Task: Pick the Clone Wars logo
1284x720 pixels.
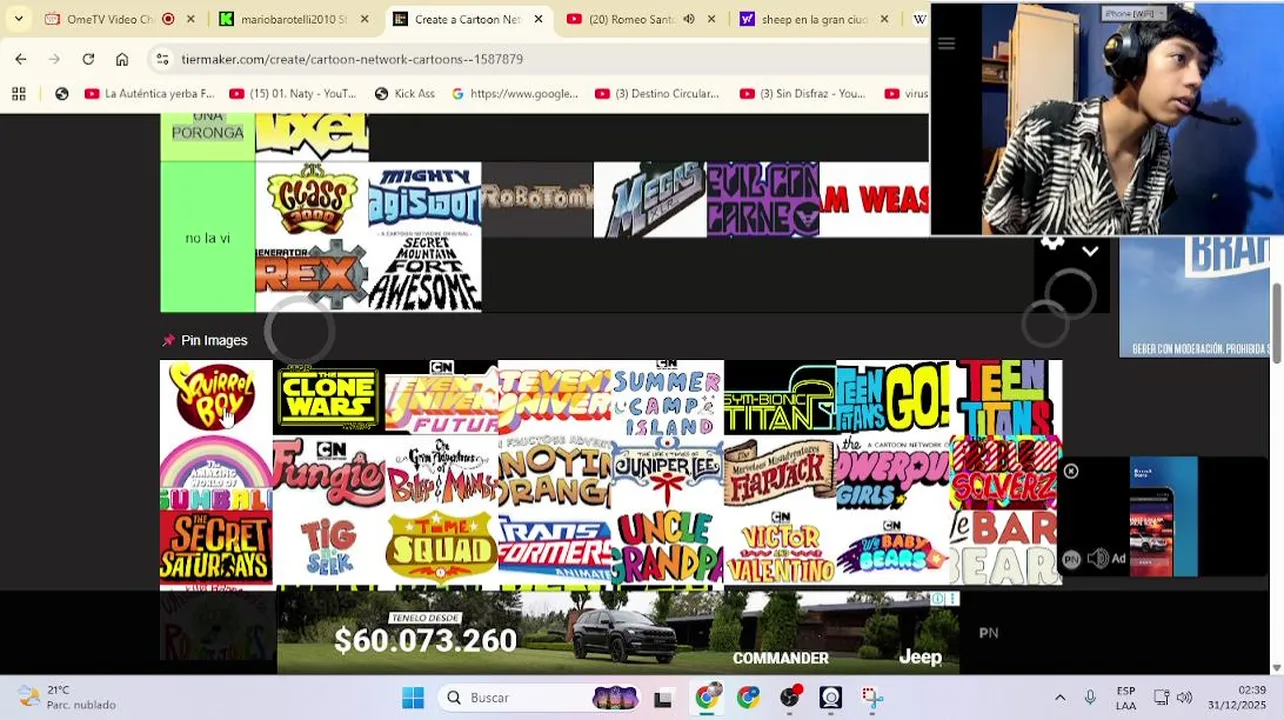Action: tap(329, 397)
